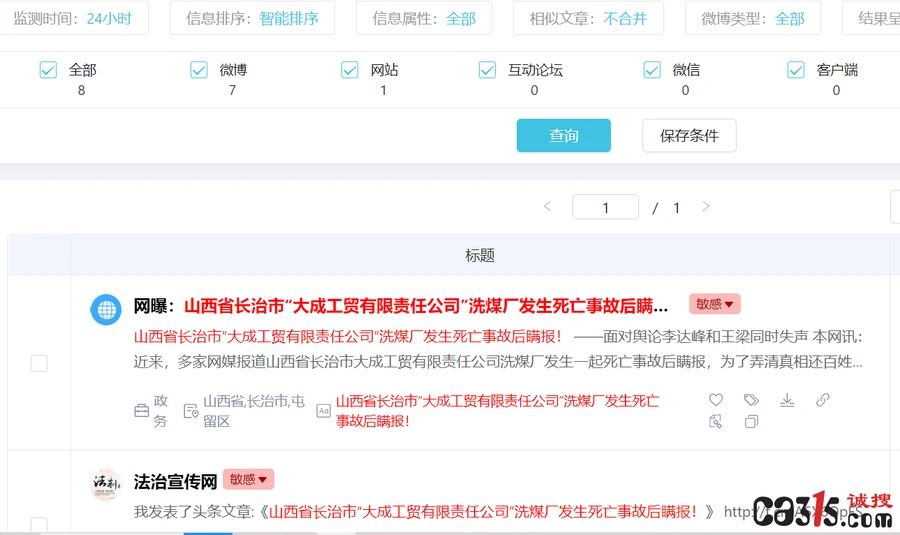
Task: Click the tag label icon in first result
Action: pyautogui.click(x=751, y=400)
